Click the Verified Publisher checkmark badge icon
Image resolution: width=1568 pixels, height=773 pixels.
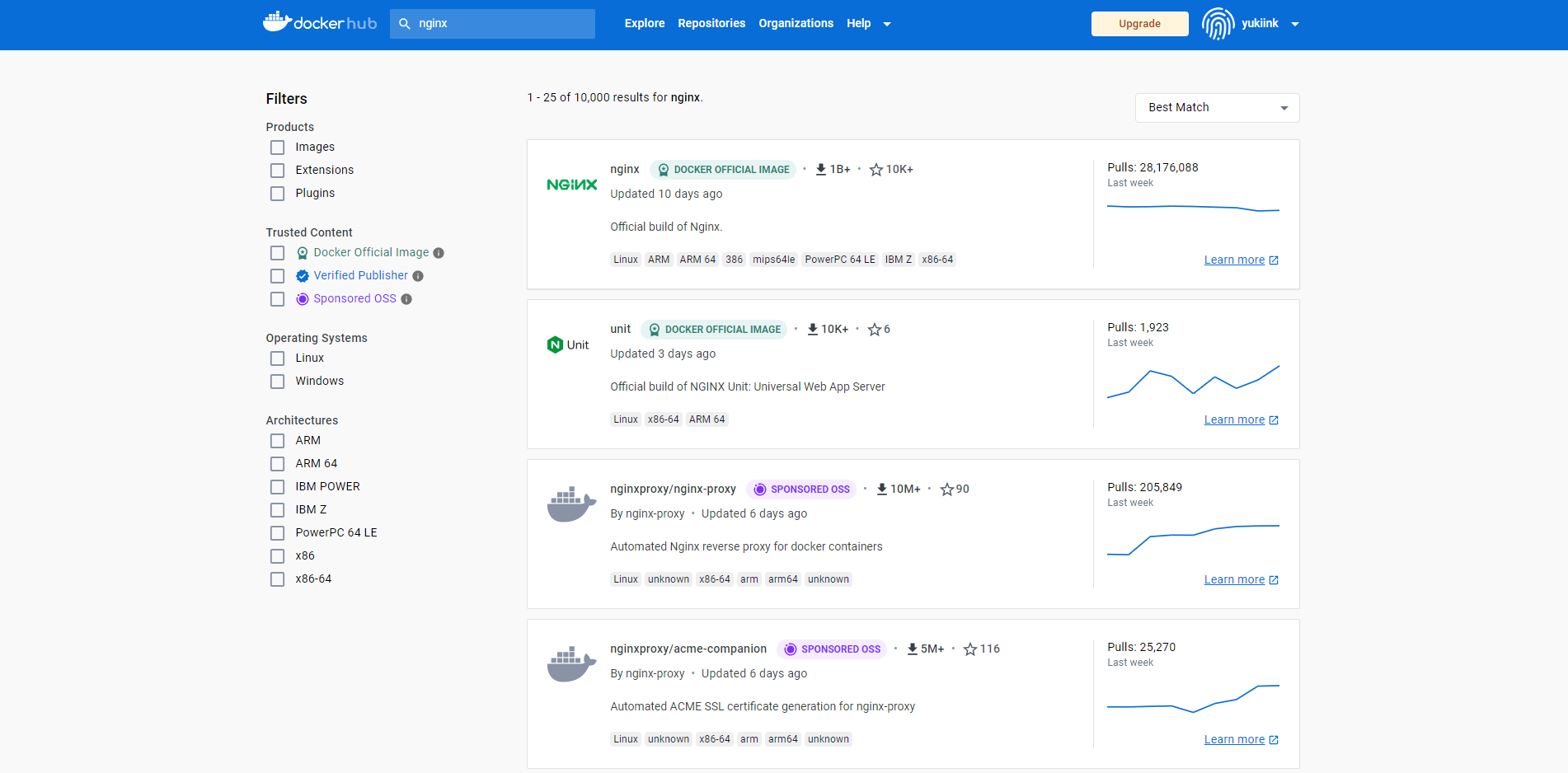coord(303,276)
